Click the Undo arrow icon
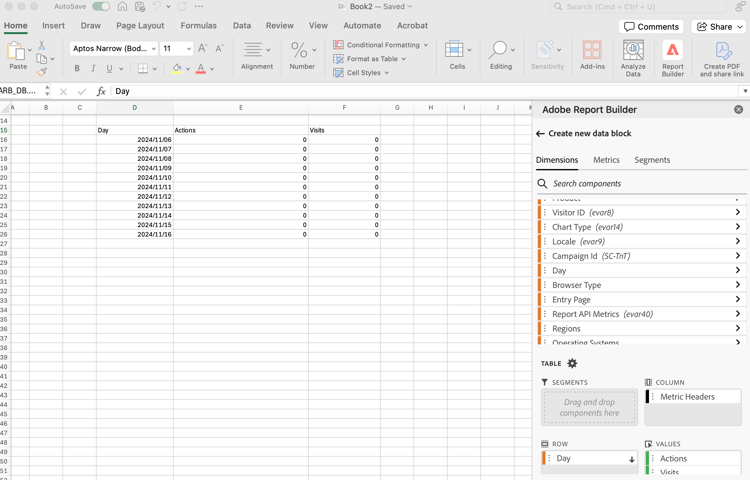750x480 pixels. (x=156, y=7)
